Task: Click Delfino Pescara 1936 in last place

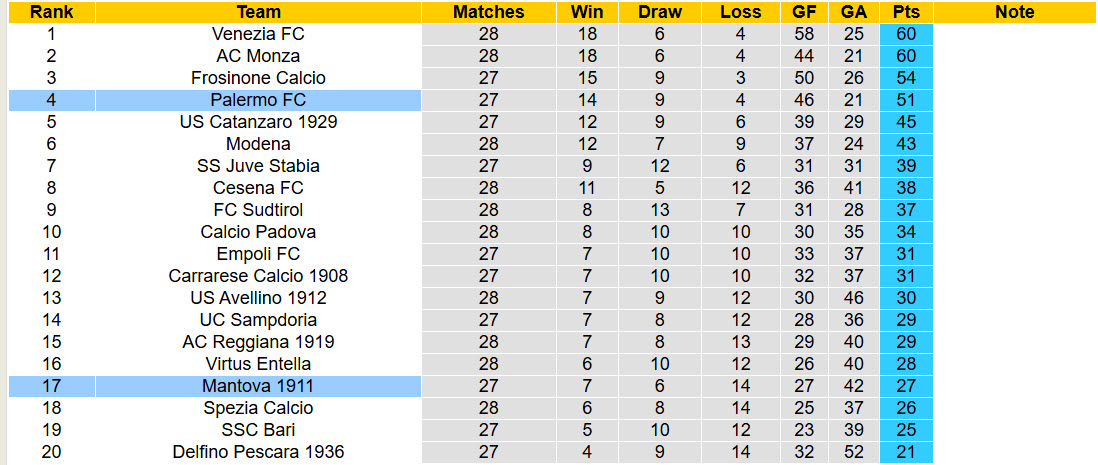Action: [x=258, y=452]
